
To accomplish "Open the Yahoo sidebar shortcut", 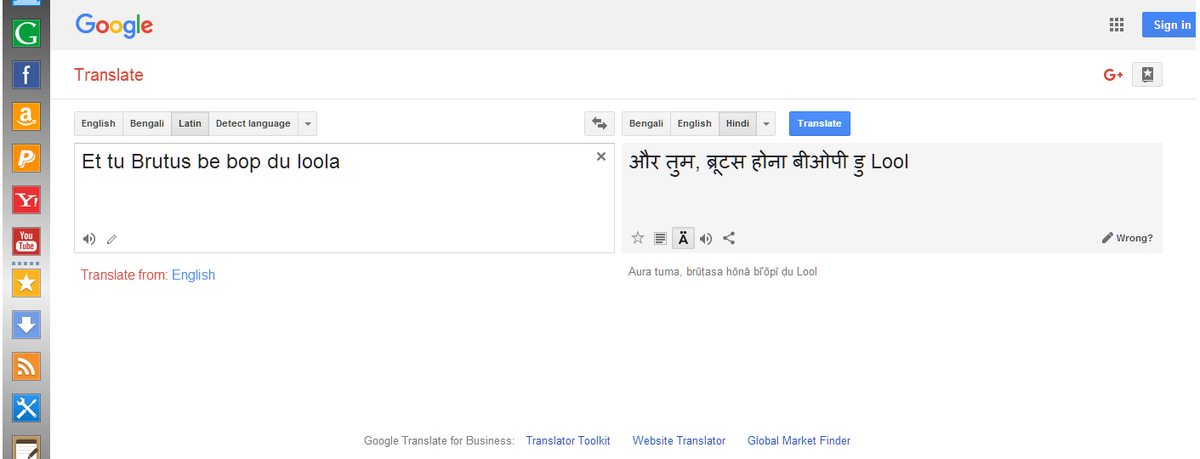I will pos(27,200).
